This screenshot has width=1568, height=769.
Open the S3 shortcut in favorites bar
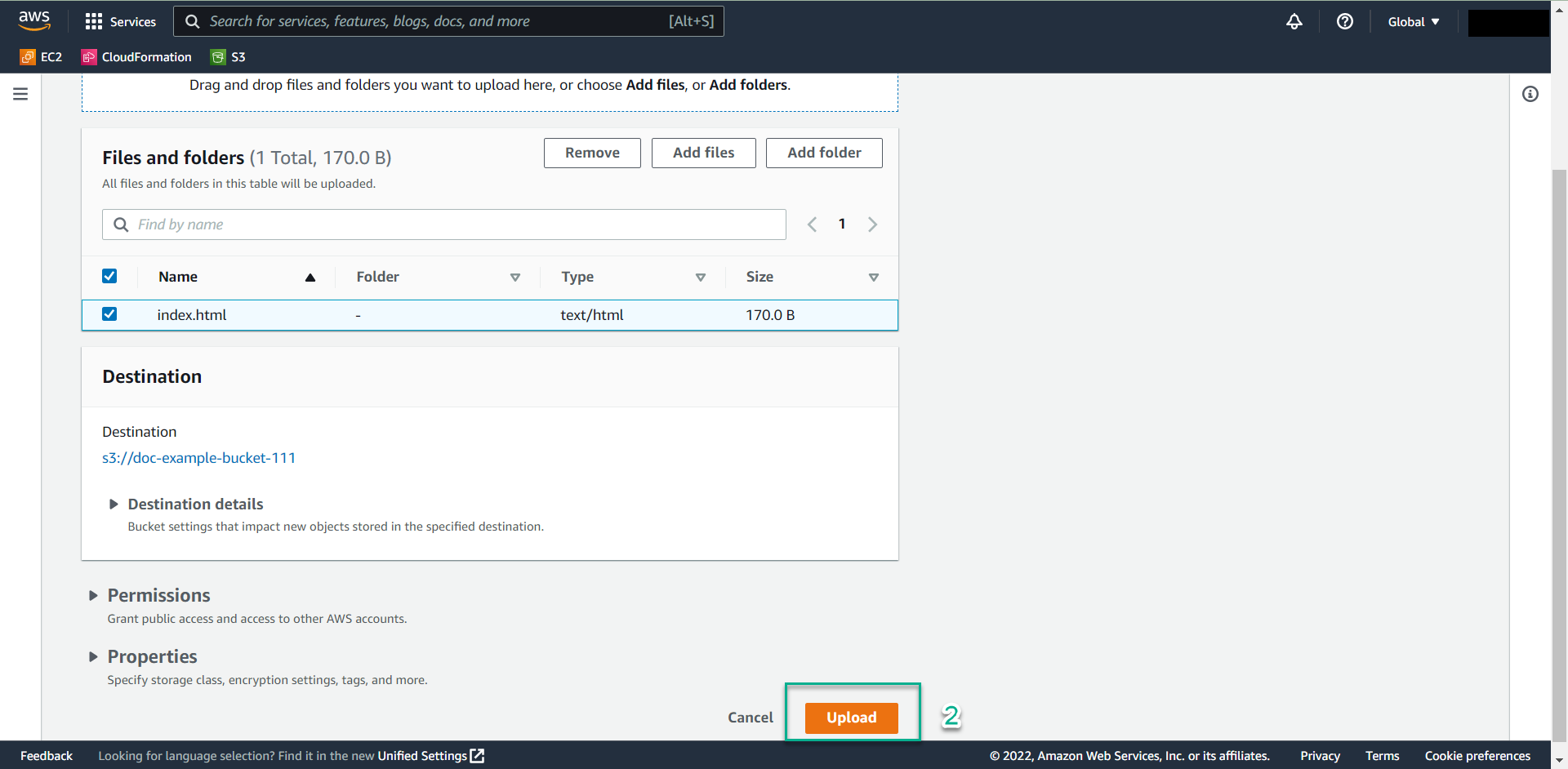(229, 57)
